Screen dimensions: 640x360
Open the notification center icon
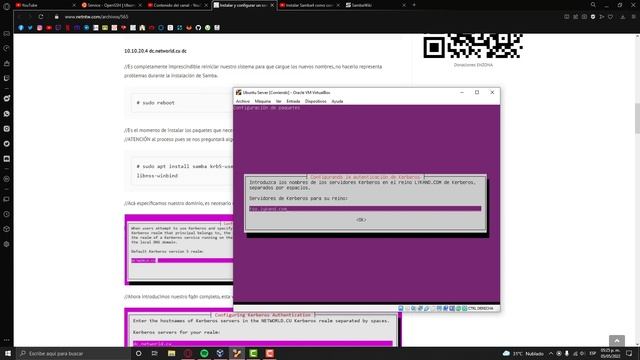629,353
